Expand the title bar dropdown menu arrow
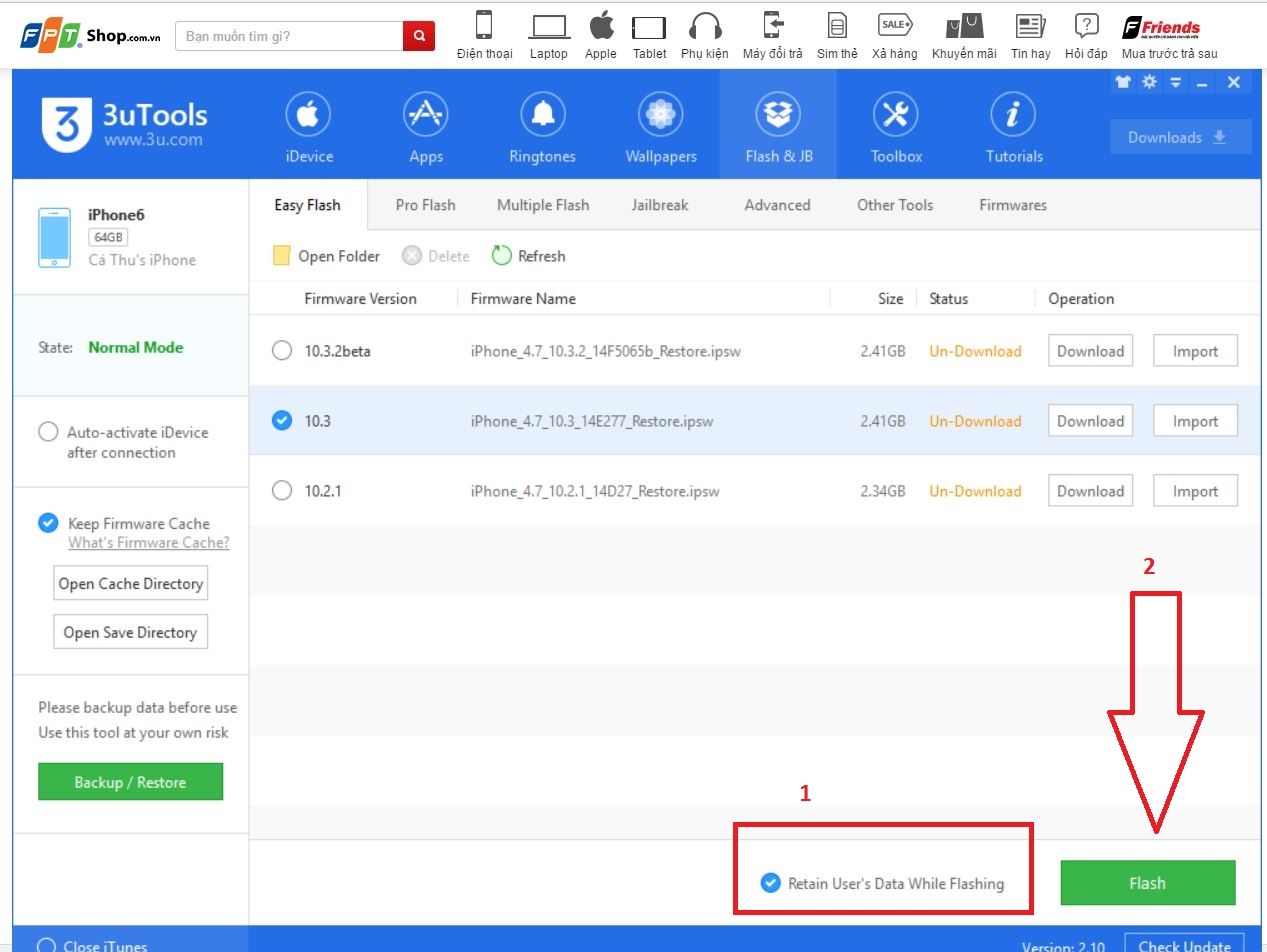The width and height of the screenshot is (1267, 952). [x=1175, y=83]
